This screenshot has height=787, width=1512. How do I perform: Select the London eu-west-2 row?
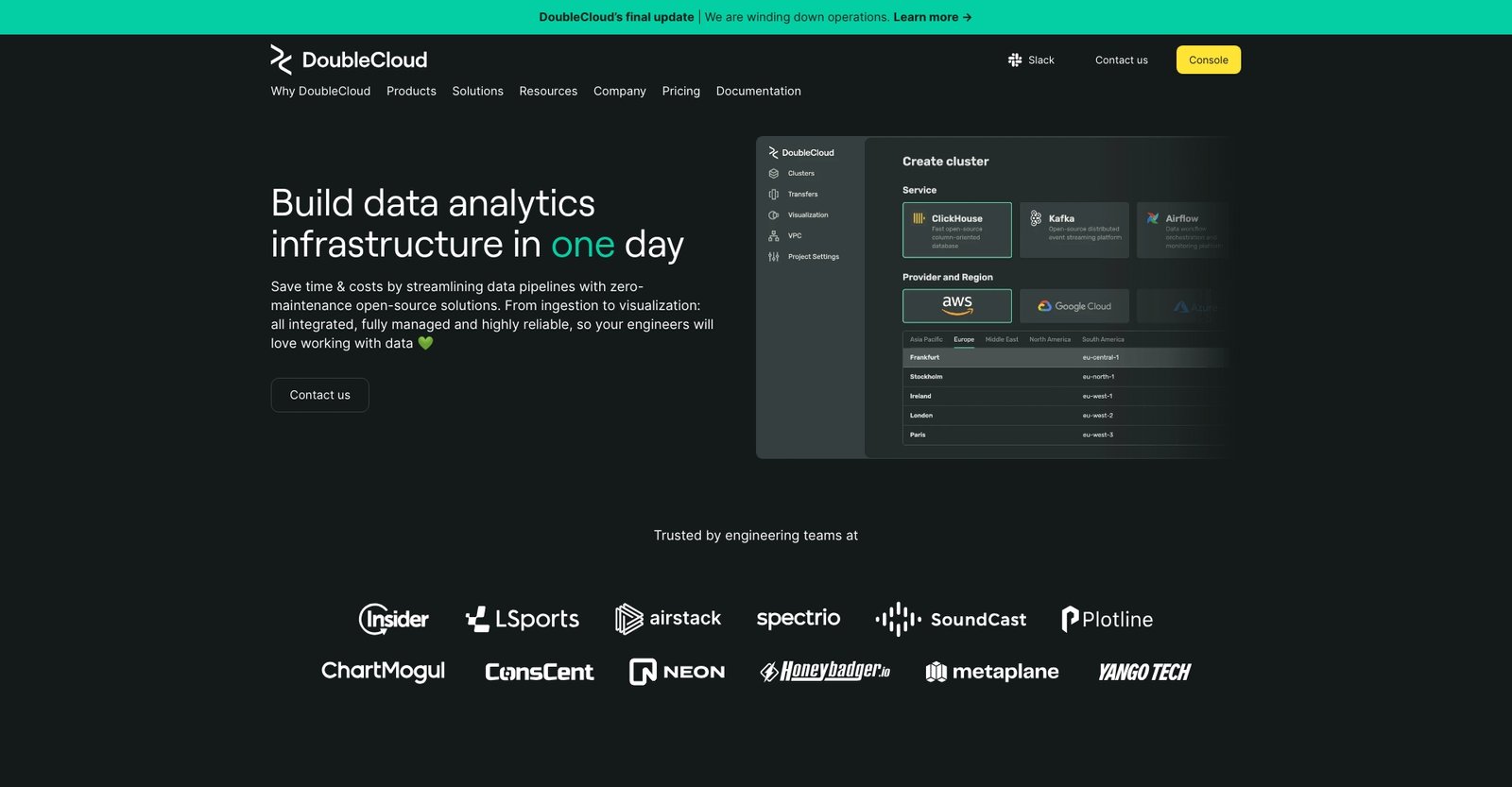click(x=1066, y=416)
